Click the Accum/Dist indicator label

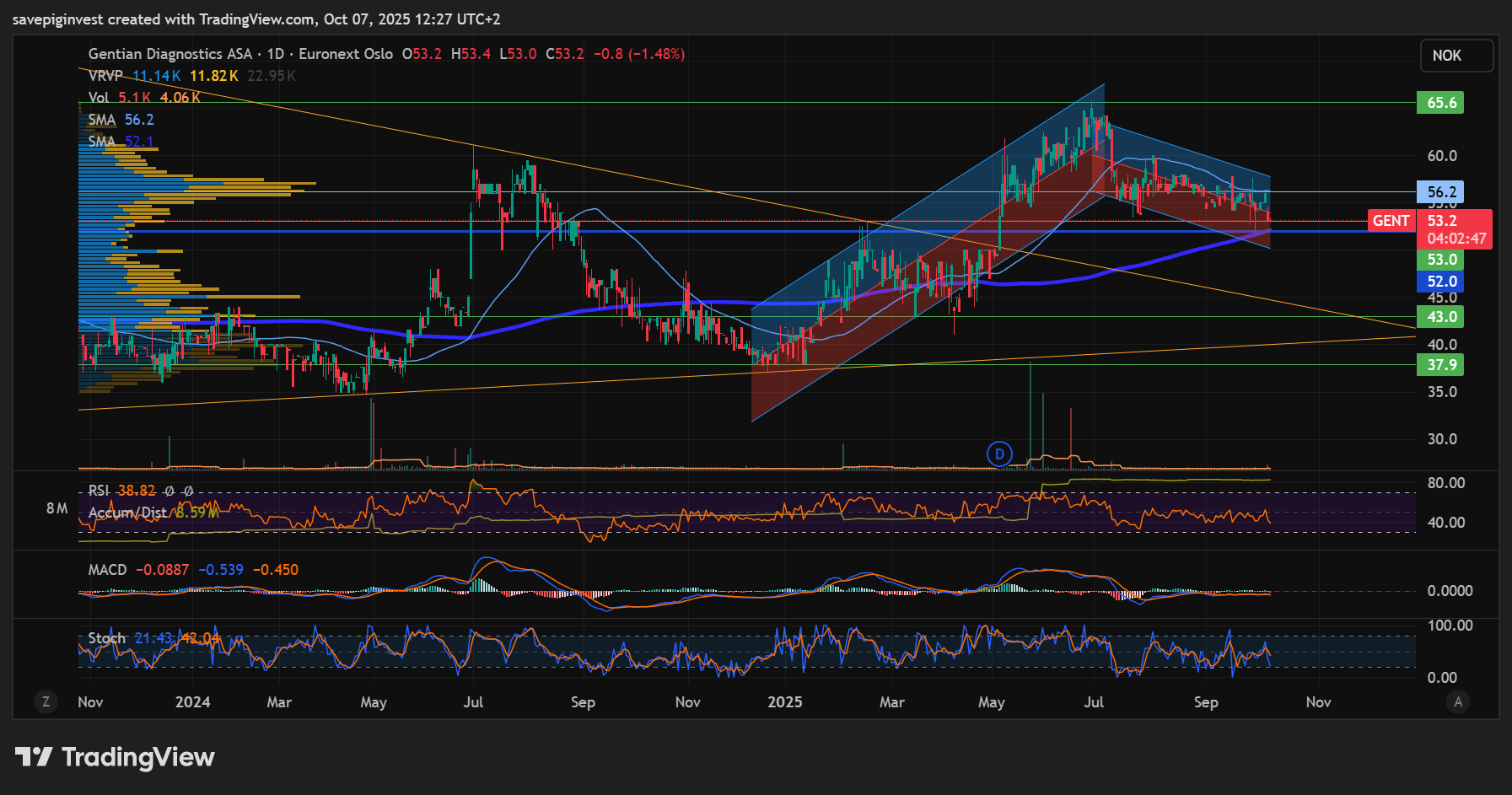click(x=127, y=513)
